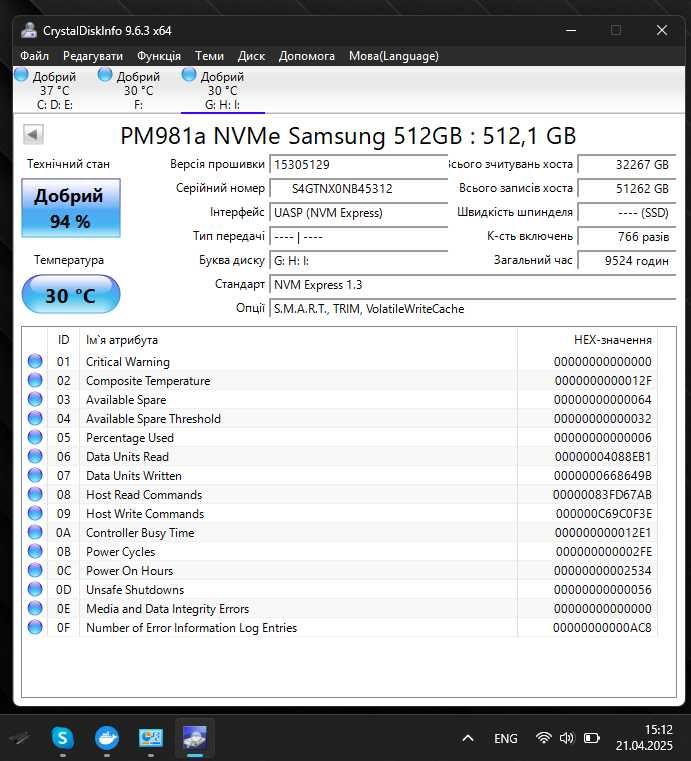Click the Unsafe Shutdowns attribute name
Viewport: 691px width, 761px height.
pos(135,589)
